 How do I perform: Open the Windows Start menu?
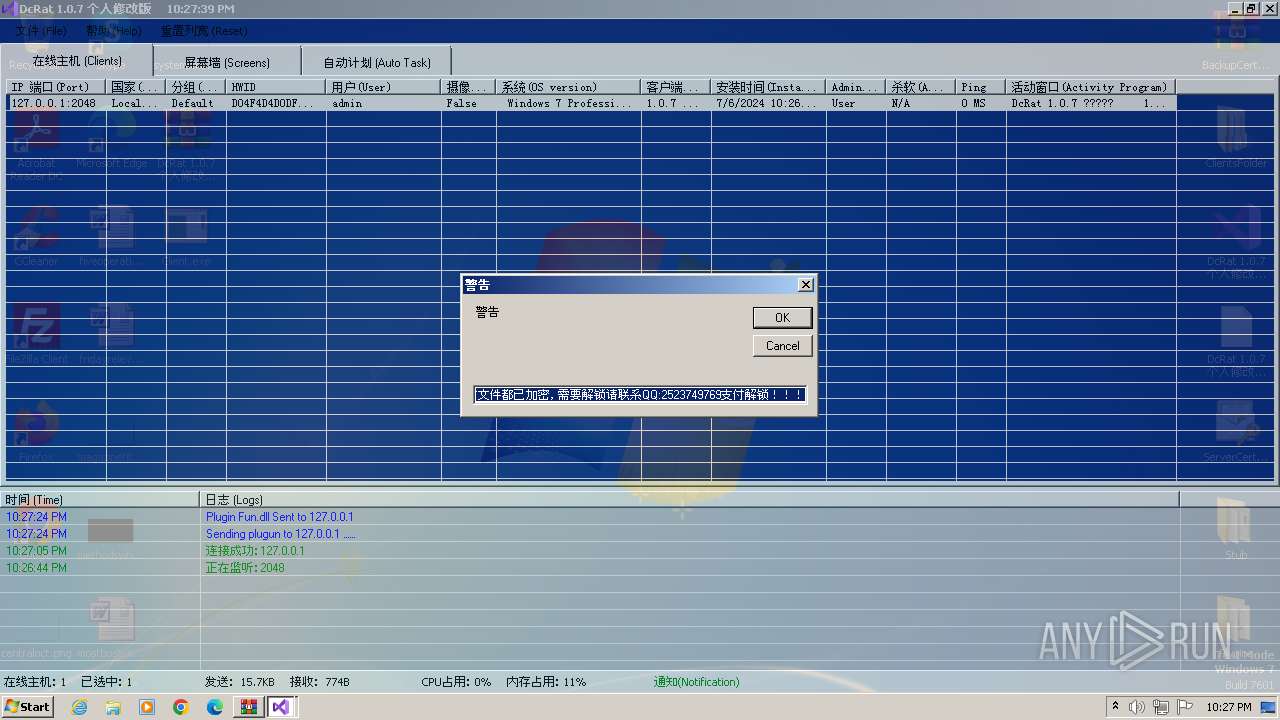[28, 706]
